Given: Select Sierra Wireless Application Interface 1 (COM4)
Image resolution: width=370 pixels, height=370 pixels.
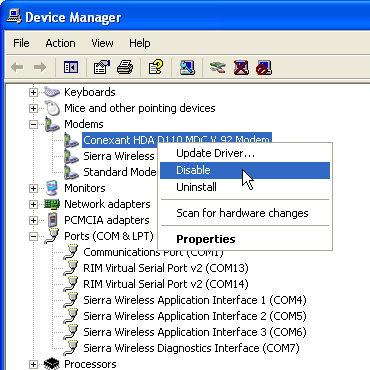Looking at the screenshot, I should 195,300.
